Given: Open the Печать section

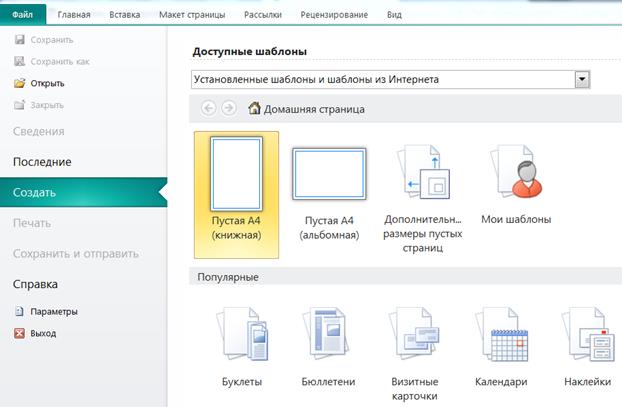Looking at the screenshot, I should click(32, 223).
